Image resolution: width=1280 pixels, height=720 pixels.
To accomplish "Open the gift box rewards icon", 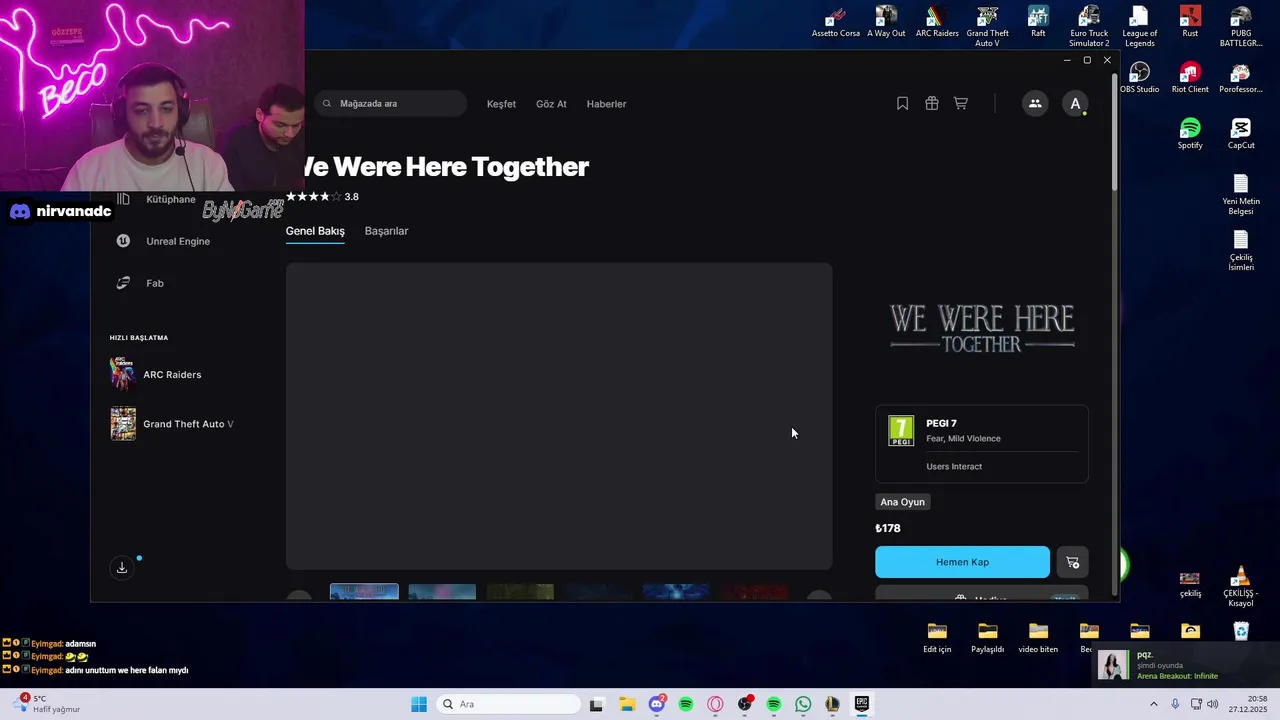I will [x=931, y=103].
